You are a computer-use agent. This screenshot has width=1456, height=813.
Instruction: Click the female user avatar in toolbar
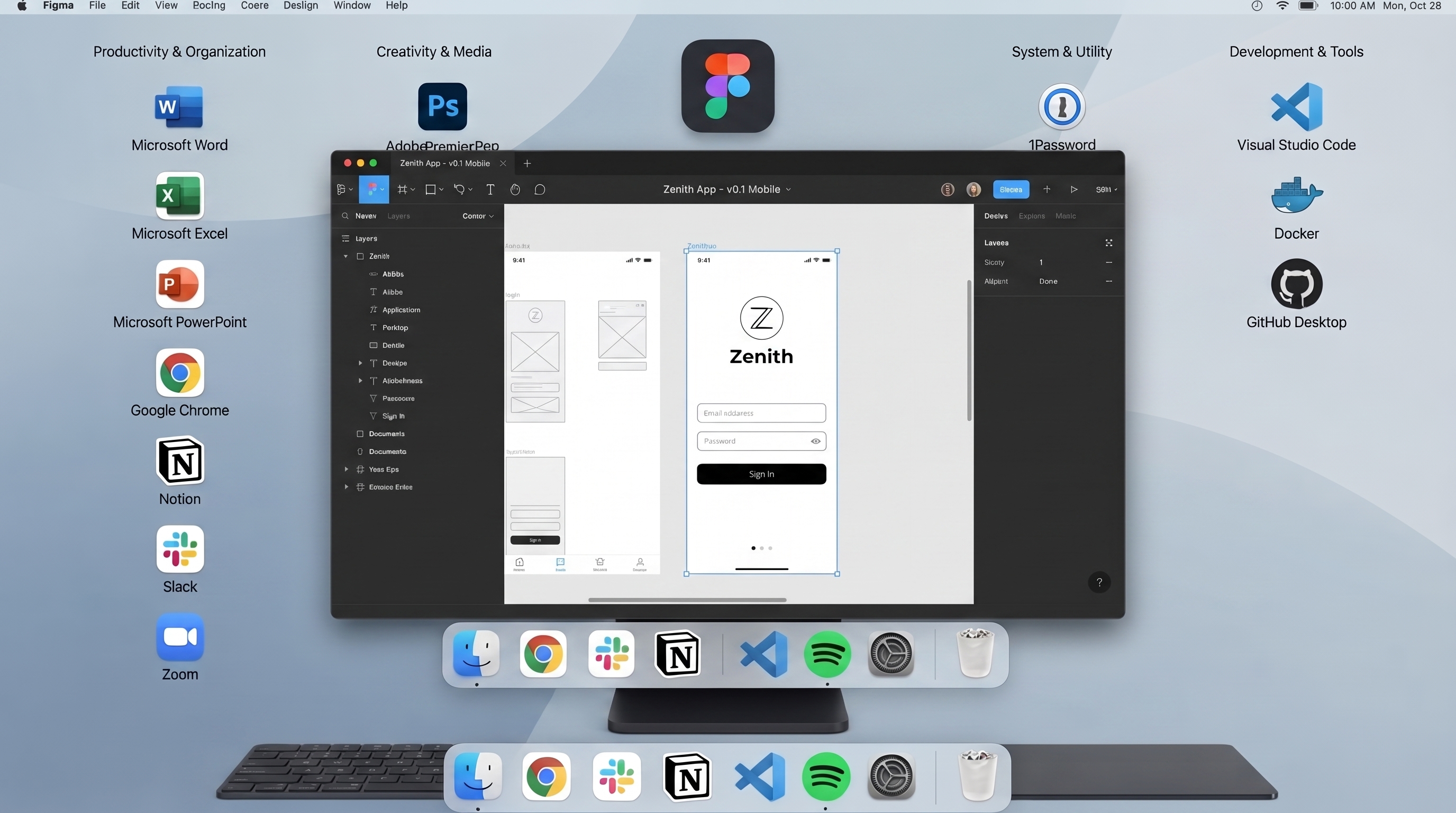[x=973, y=189]
